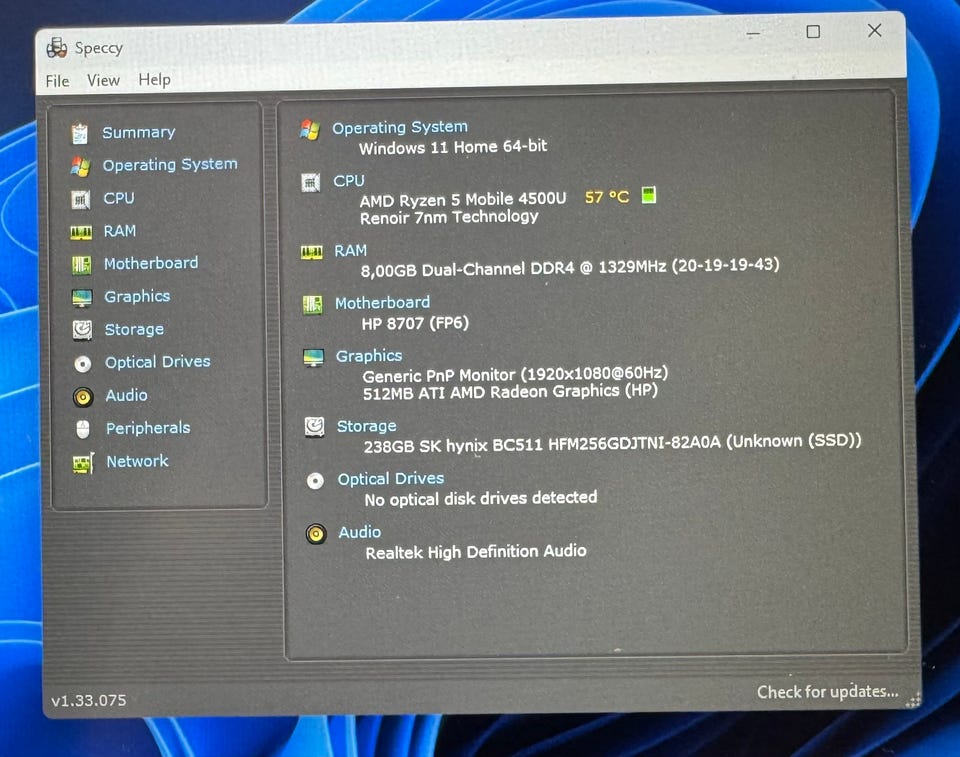This screenshot has height=757, width=960.
Task: Click Realtek High Definition Audio text
Action: (476, 552)
